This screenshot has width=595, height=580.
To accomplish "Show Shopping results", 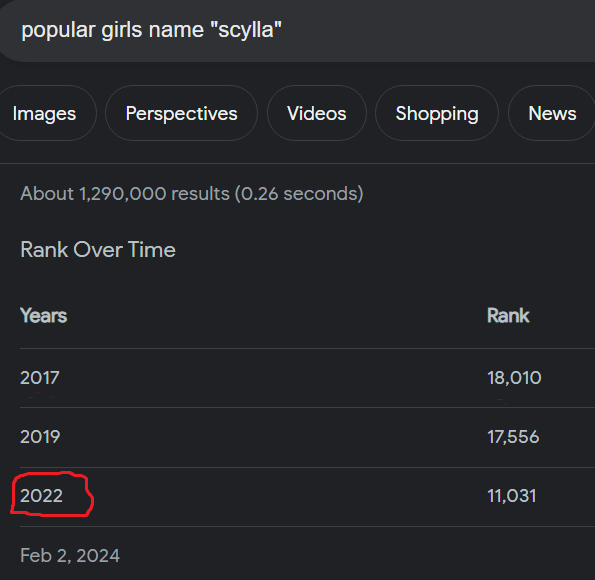I will [437, 113].
